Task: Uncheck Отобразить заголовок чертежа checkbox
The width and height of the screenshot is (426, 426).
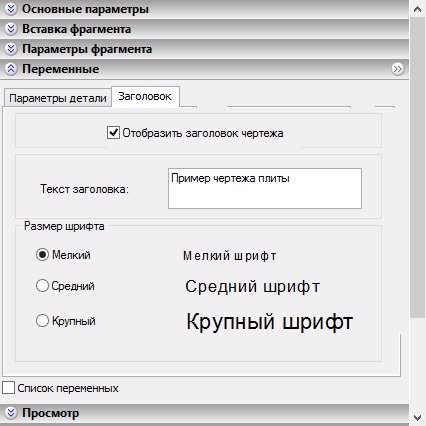Action: [x=113, y=133]
